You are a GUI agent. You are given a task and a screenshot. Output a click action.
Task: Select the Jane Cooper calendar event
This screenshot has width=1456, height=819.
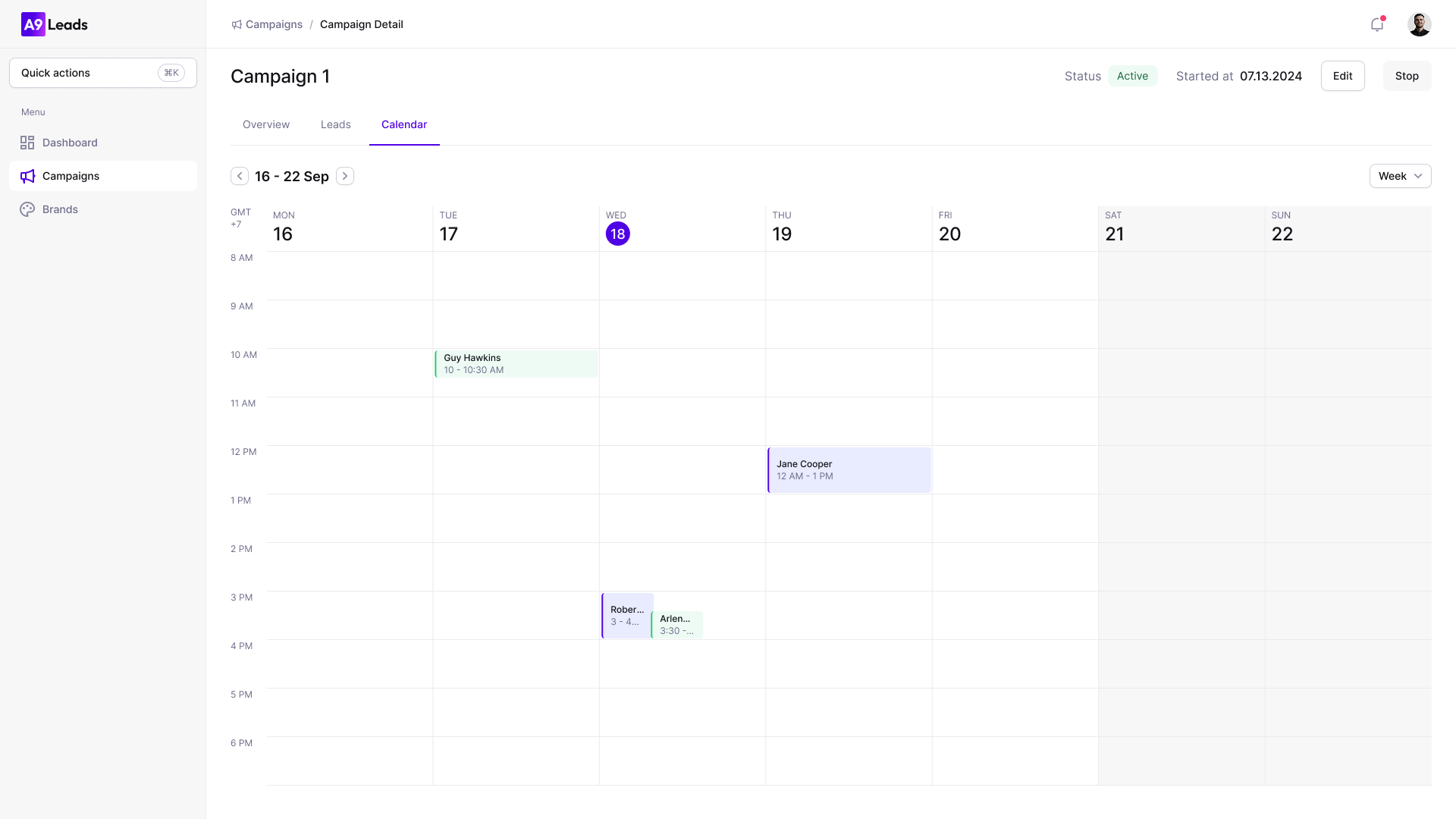click(x=848, y=470)
